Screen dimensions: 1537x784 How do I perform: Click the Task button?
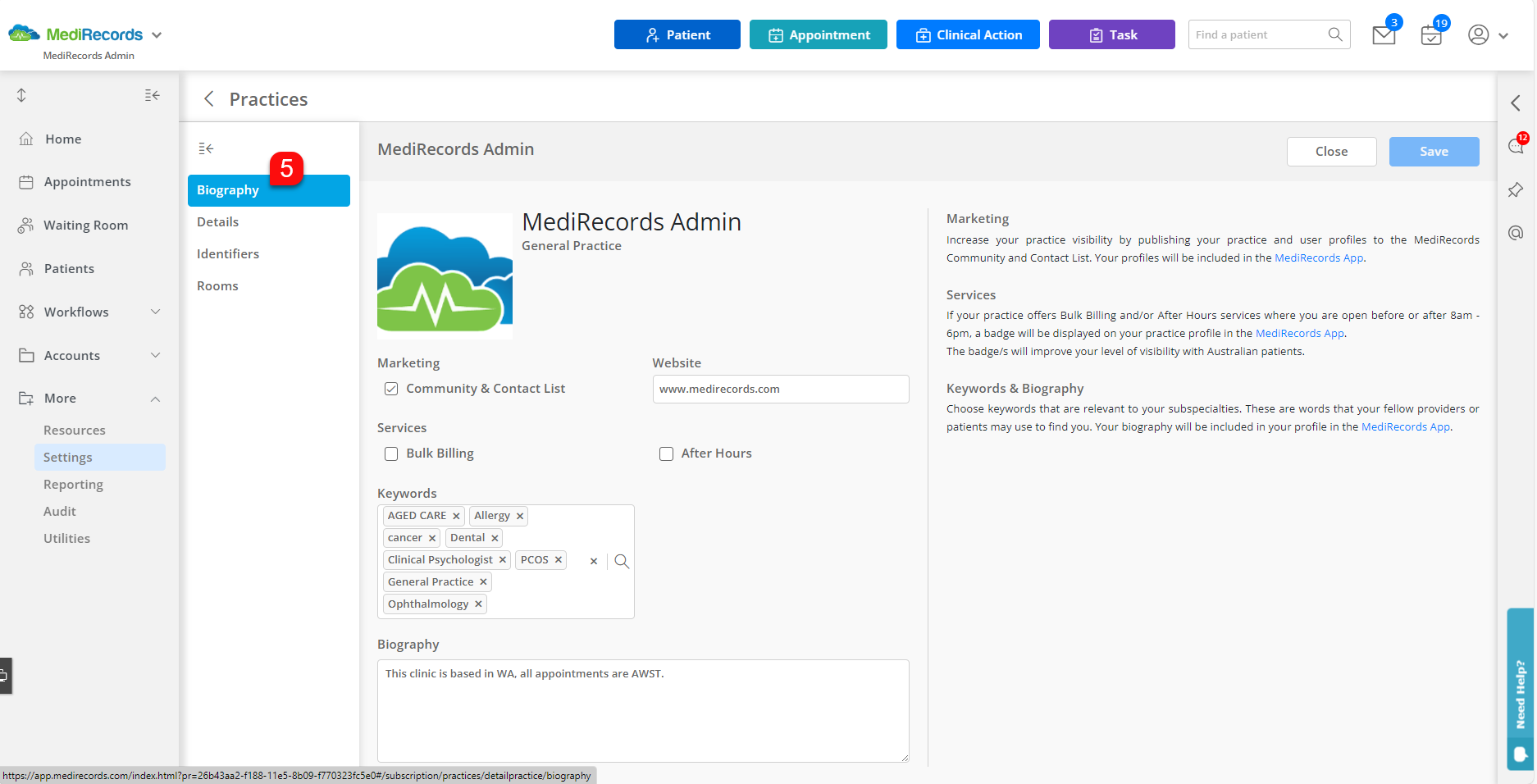1112,34
